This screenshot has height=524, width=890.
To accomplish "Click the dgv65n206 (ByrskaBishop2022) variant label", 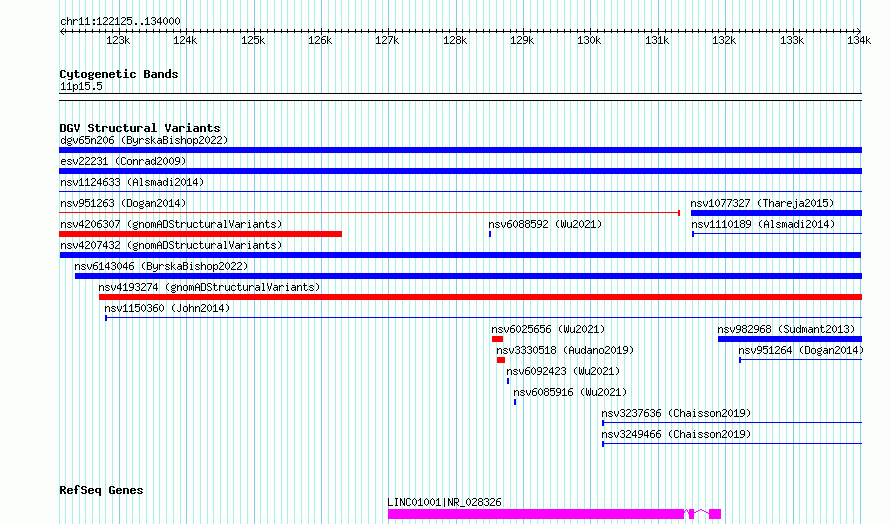I will point(144,140).
